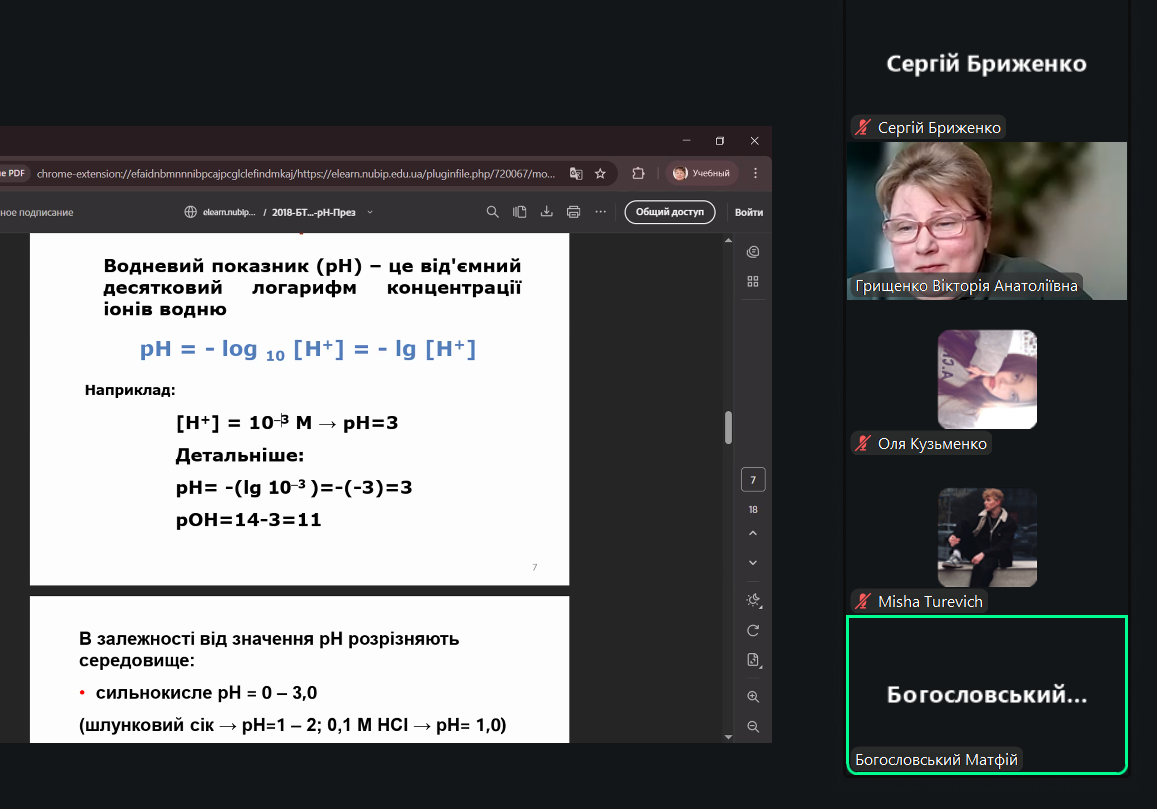Click muted microphone icon of Misha Turevich
1157x809 pixels.
pos(863,602)
